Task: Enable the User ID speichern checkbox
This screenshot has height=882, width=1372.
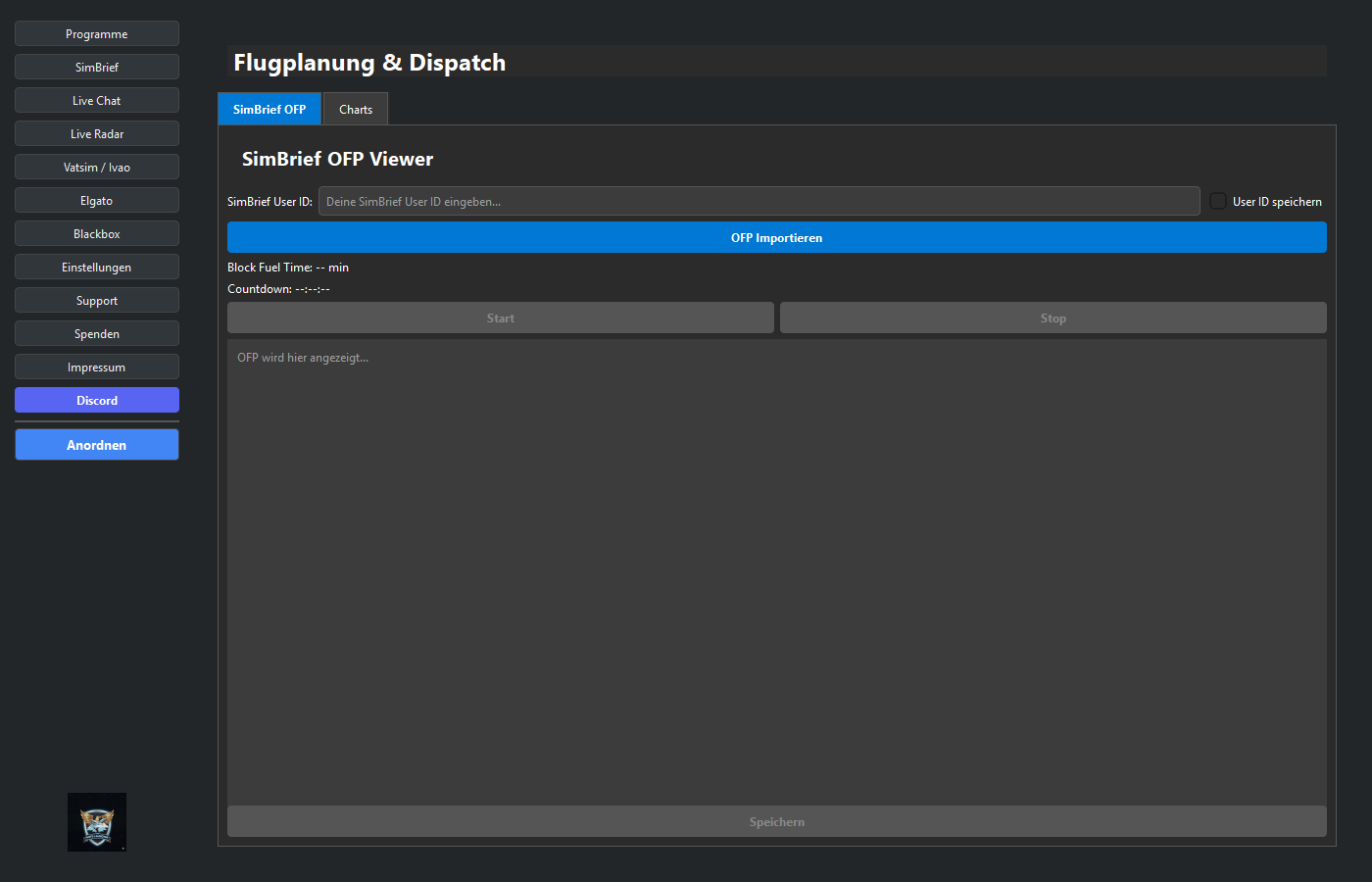Action: [x=1218, y=201]
